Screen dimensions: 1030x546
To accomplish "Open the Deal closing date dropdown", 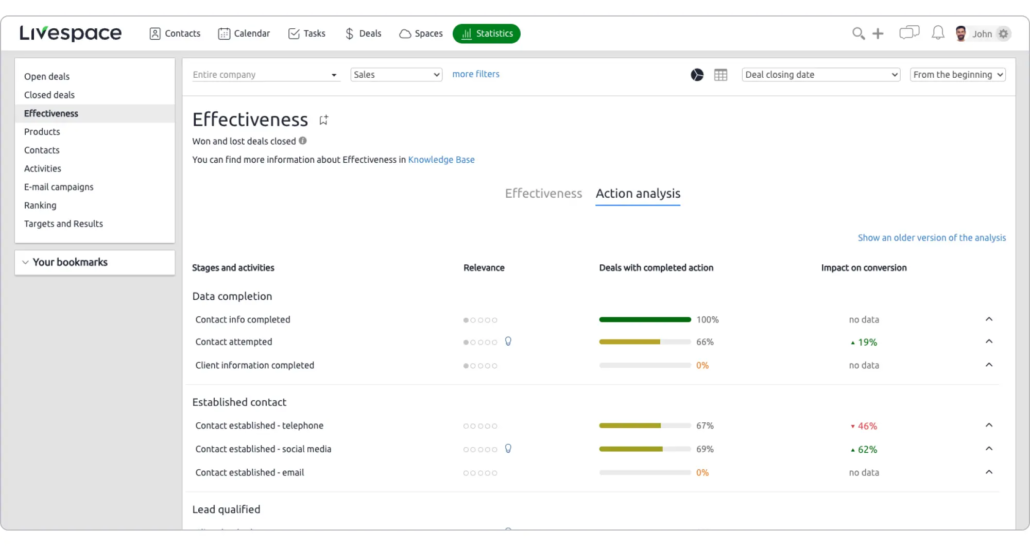I will 820,75.
